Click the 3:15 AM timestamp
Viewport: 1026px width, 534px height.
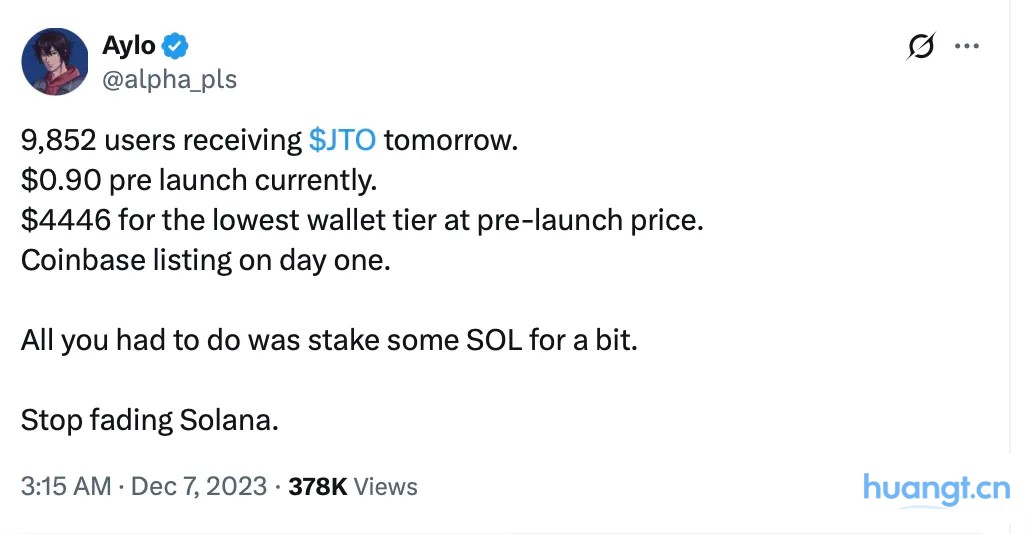point(66,486)
